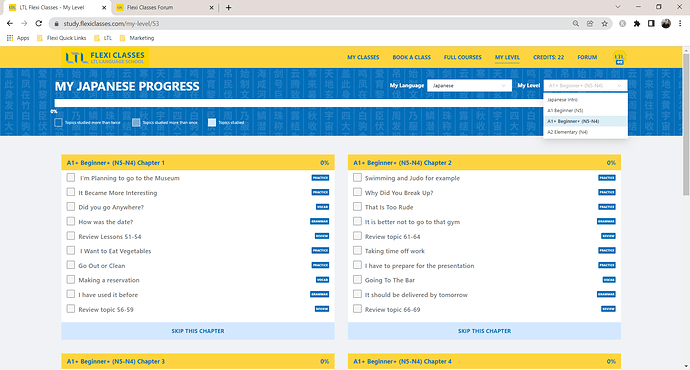Tick Review topic 66-69 checkbox
690x370 pixels.
point(357,309)
